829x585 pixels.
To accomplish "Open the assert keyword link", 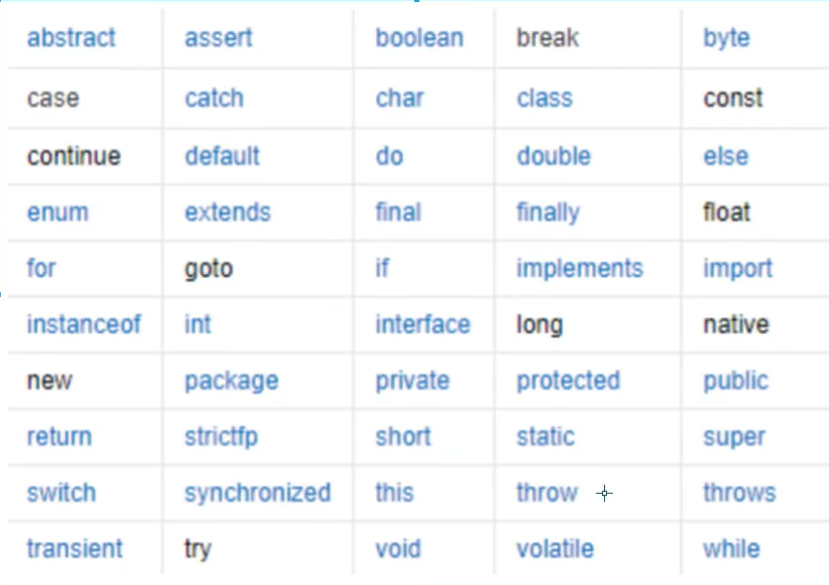I will [218, 38].
